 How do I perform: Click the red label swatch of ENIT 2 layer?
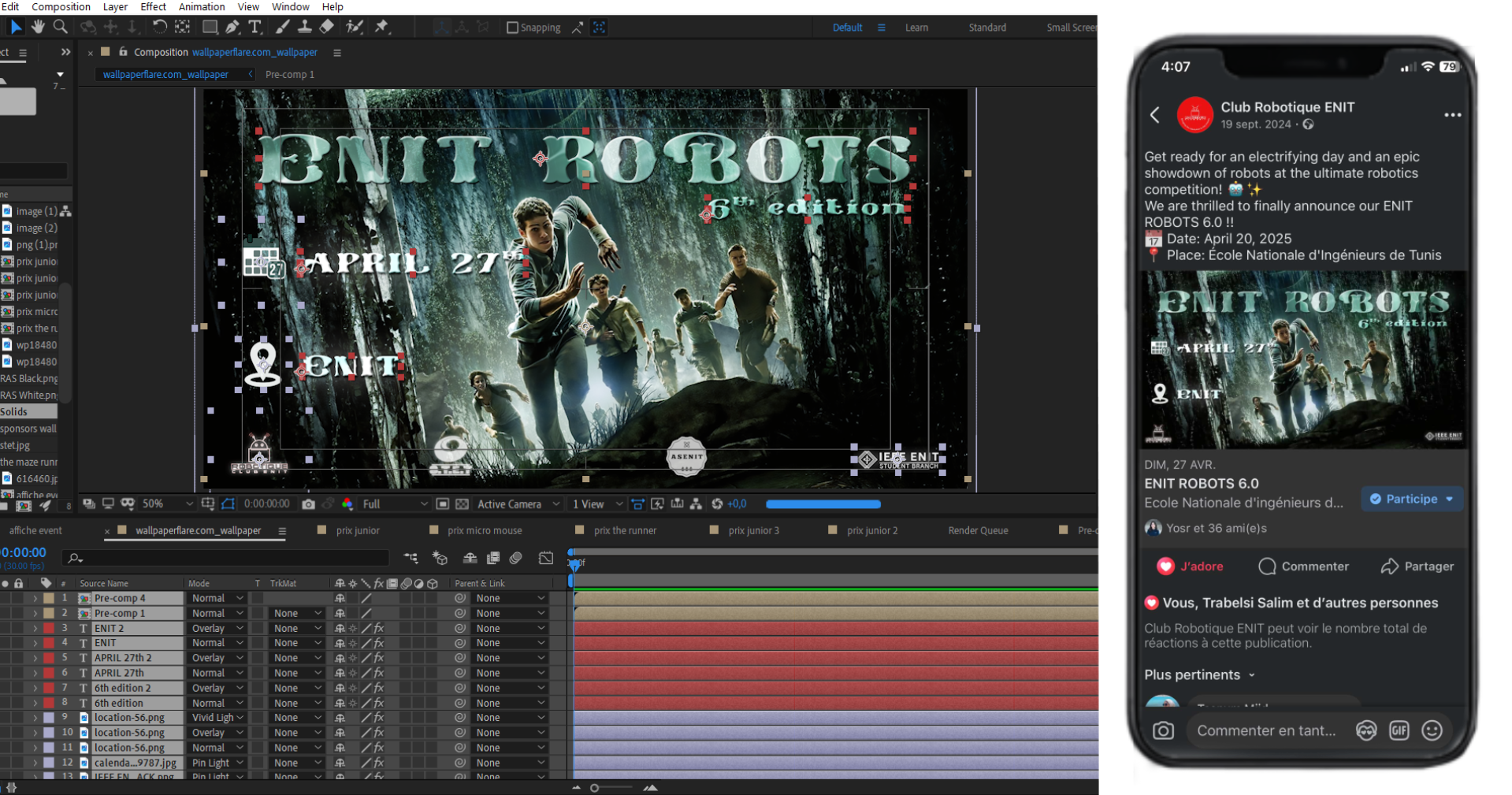pos(49,628)
